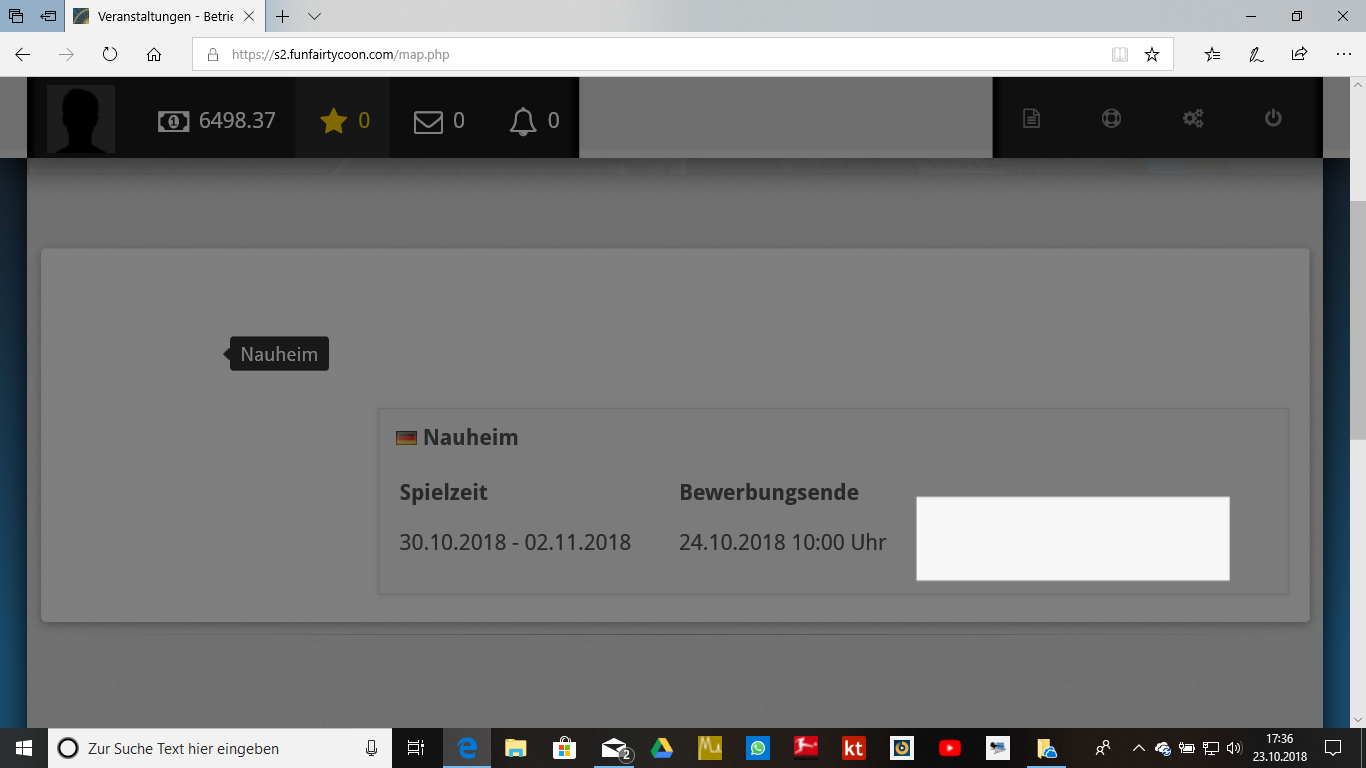Image resolution: width=1366 pixels, height=768 pixels.
Task: Open the lifebuoy help icon
Action: (1111, 118)
